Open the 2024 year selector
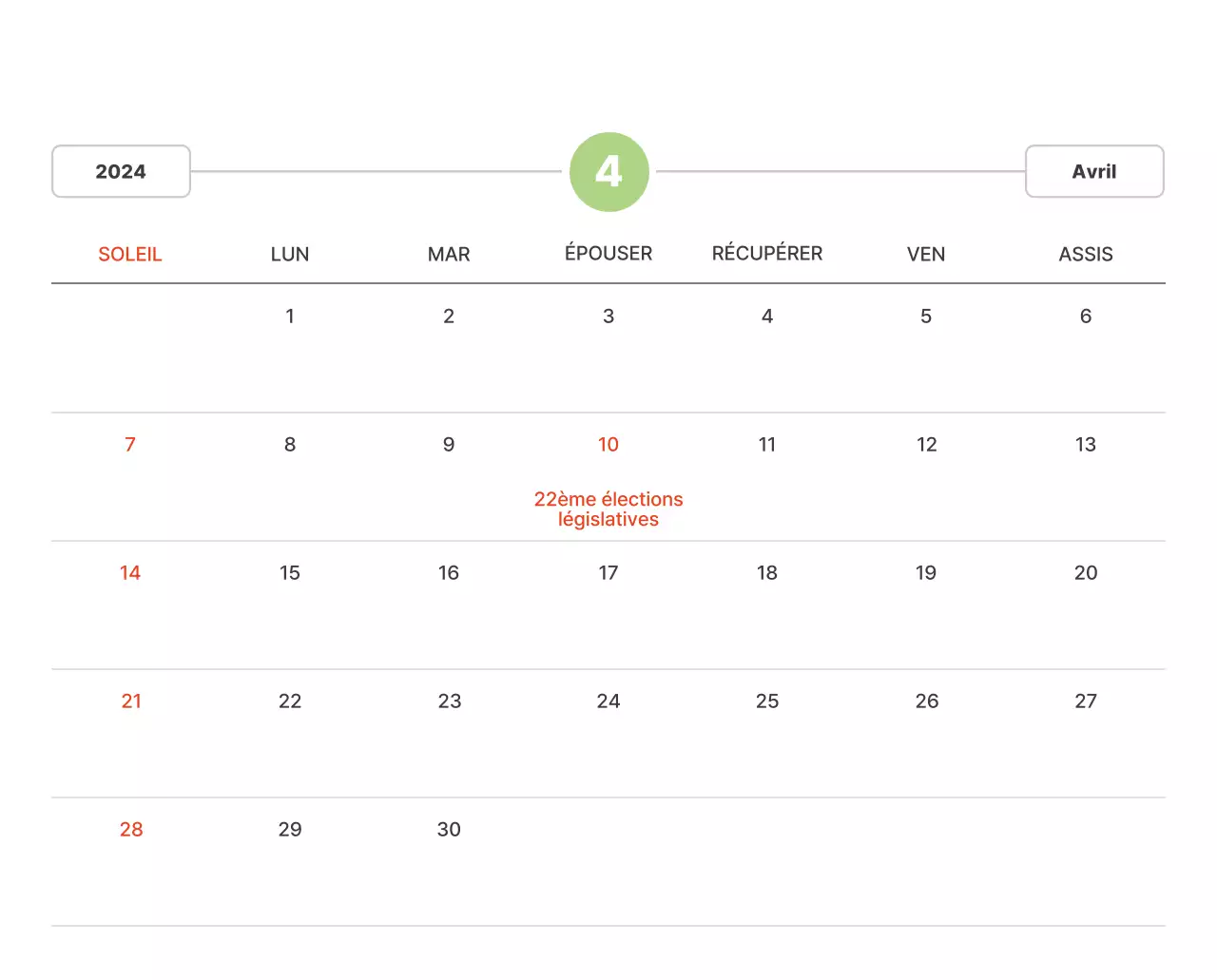 [x=121, y=171]
